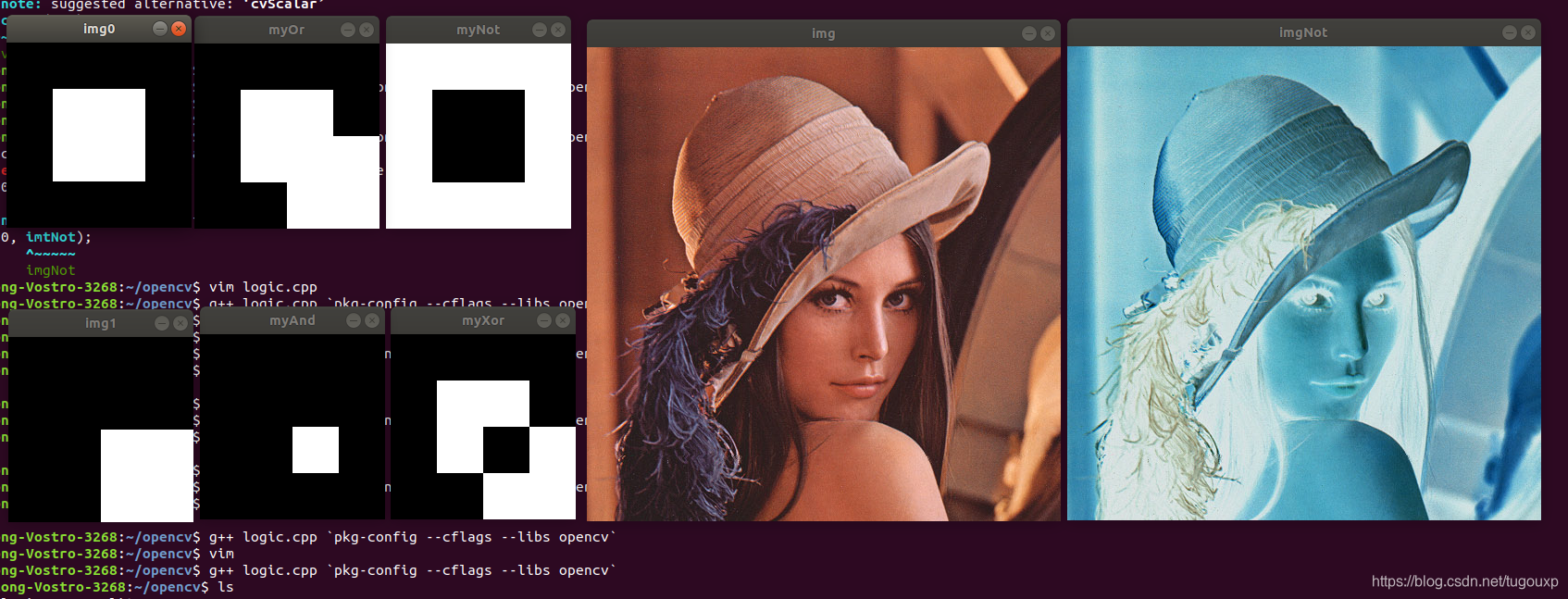Close the myNot window
This screenshot has height=599, width=1568.
click(x=558, y=30)
